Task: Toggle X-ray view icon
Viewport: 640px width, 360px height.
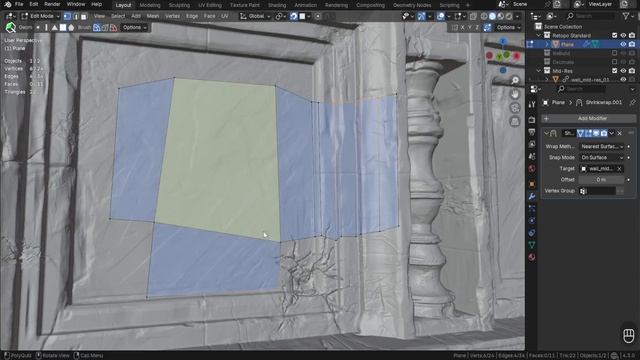Action: pos(473,16)
